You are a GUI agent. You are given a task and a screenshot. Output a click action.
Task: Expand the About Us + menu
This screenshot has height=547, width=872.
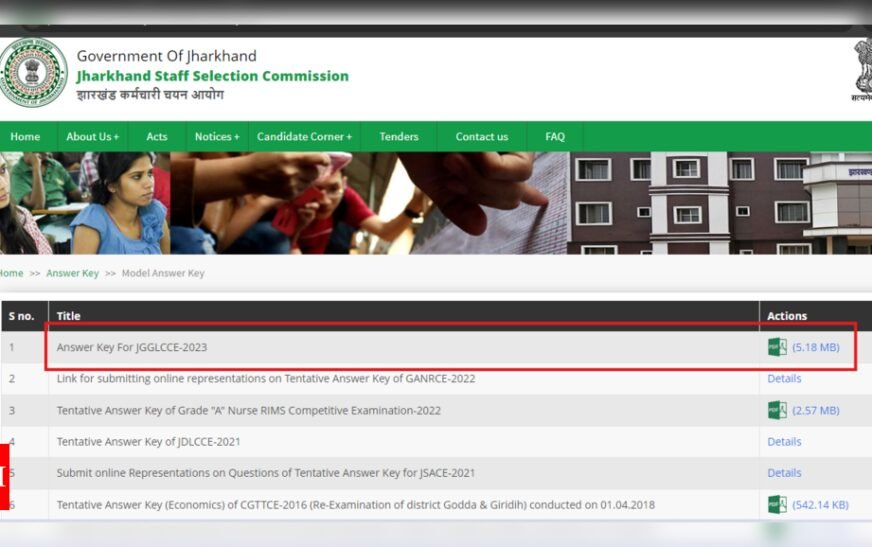92,137
